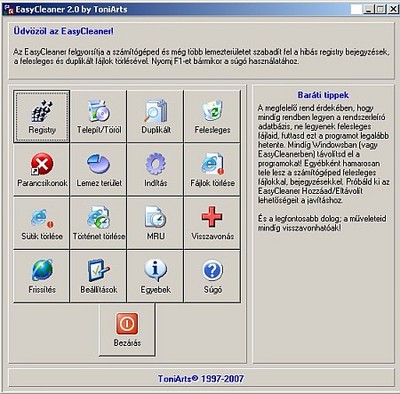This screenshot has height=394, width=400.
Task: Open the Registry cleaner tool
Action: [42, 116]
